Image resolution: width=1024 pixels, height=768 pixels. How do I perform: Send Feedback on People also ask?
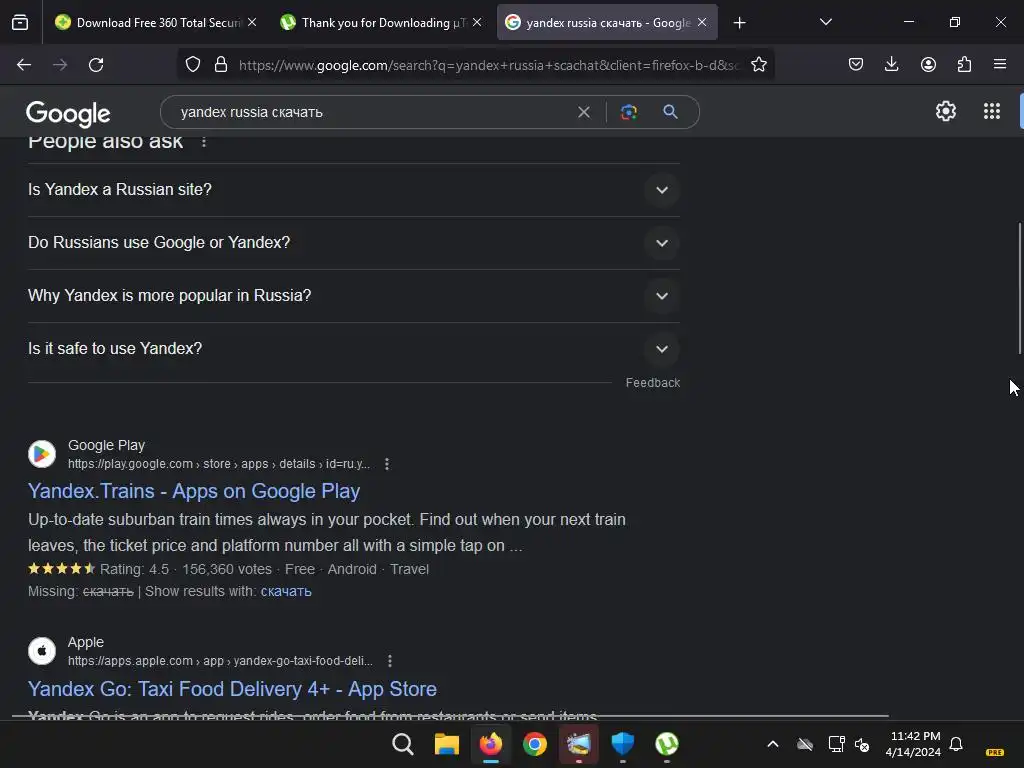(x=652, y=383)
